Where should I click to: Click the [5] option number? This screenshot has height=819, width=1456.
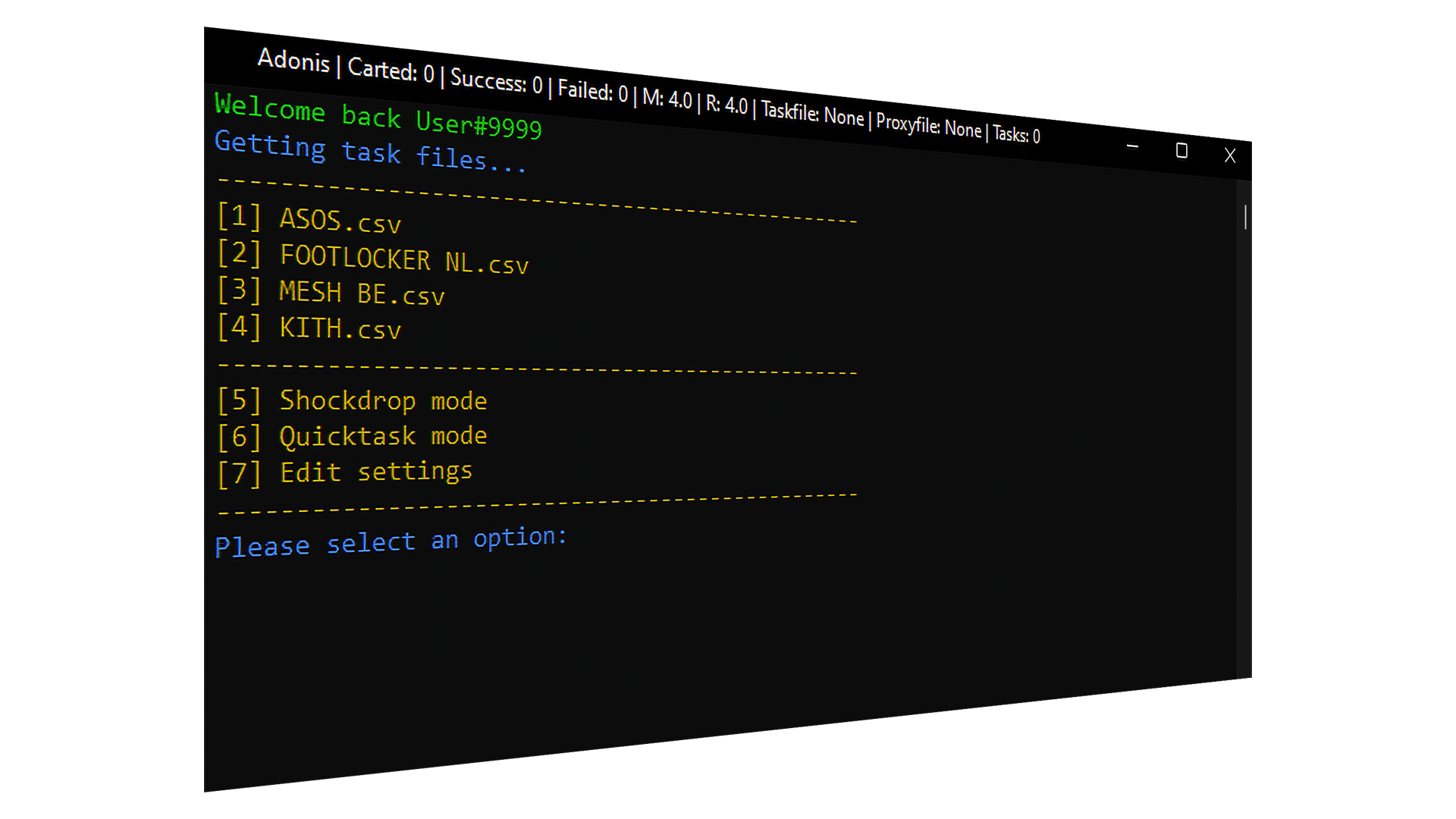coord(239,400)
